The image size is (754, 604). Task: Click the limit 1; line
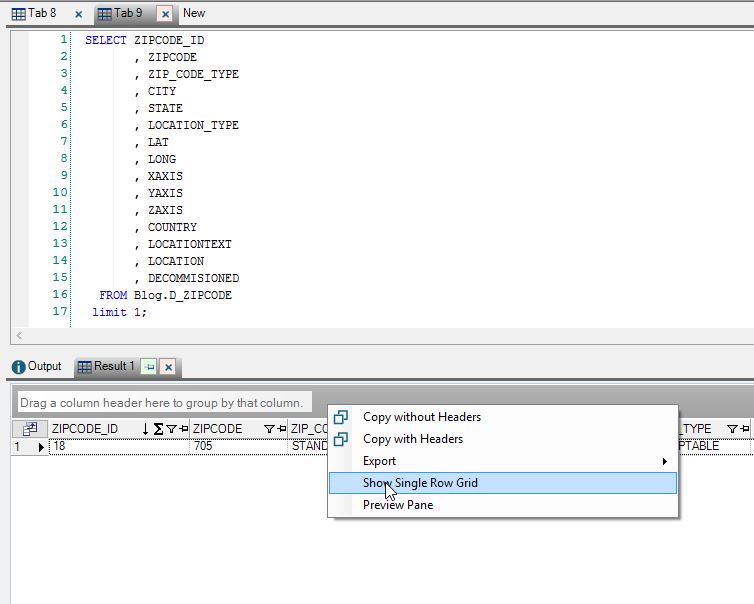coord(119,312)
